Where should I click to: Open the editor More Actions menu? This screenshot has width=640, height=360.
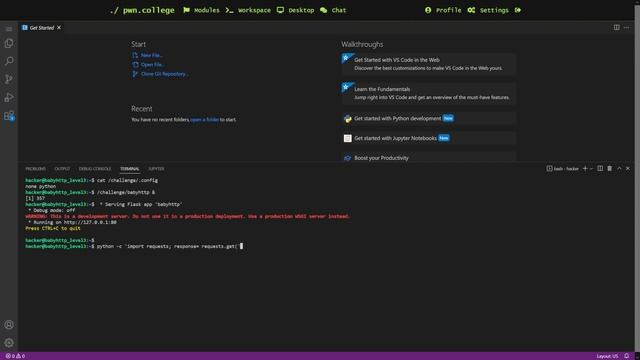coord(627,27)
